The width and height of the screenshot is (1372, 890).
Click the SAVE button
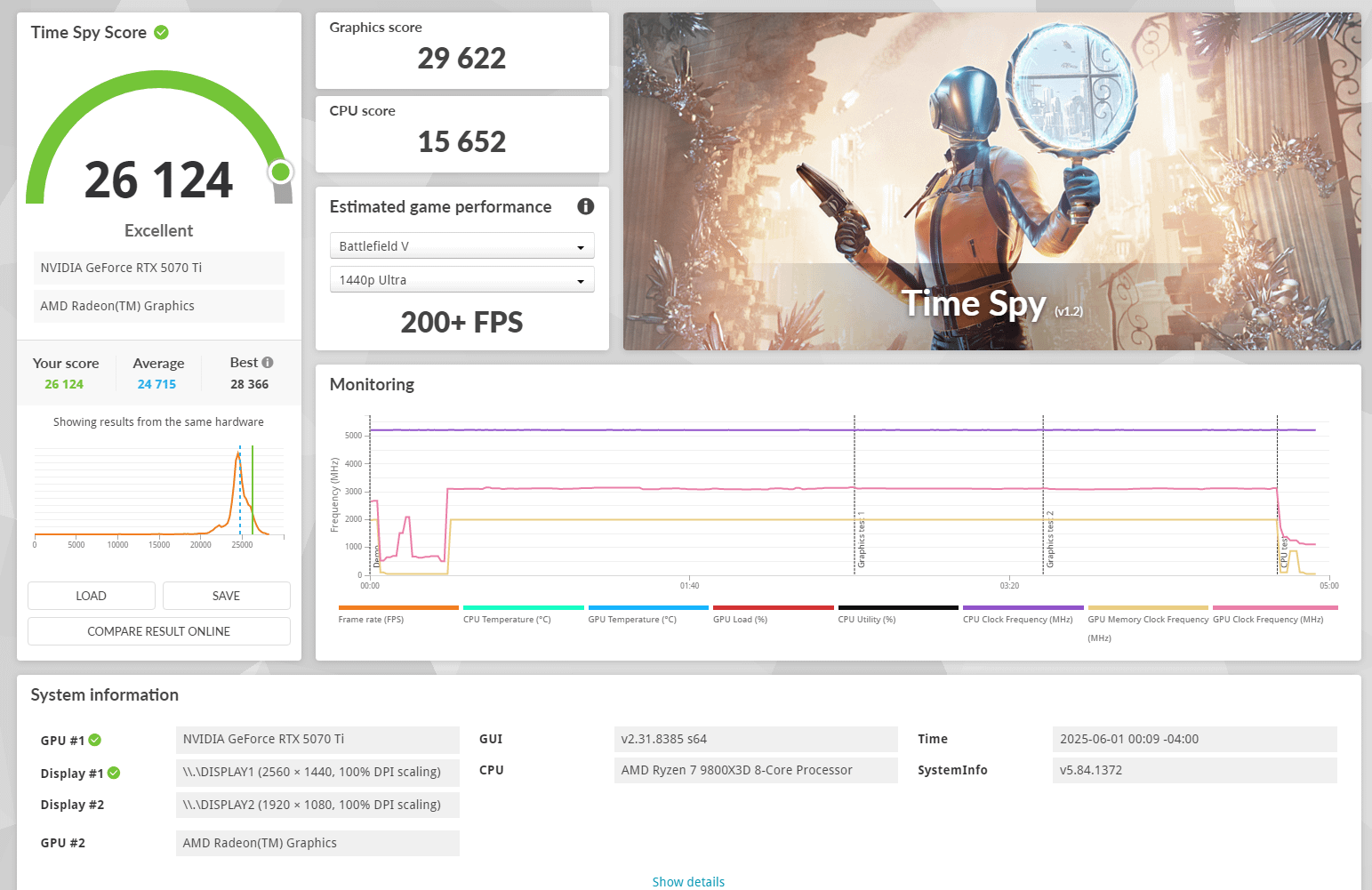click(227, 596)
